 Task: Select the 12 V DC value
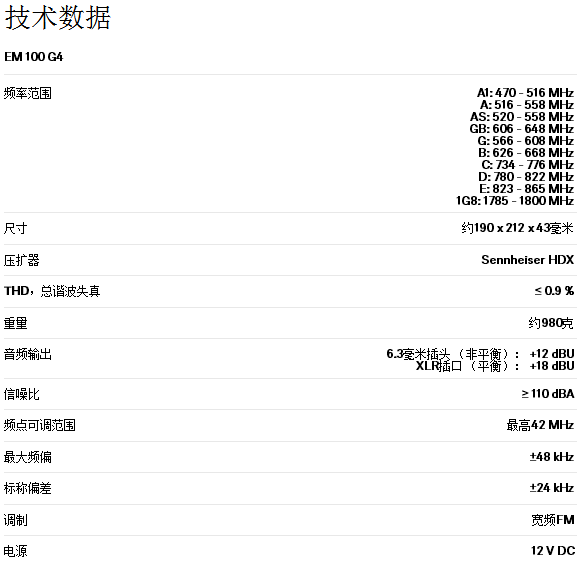click(x=553, y=551)
